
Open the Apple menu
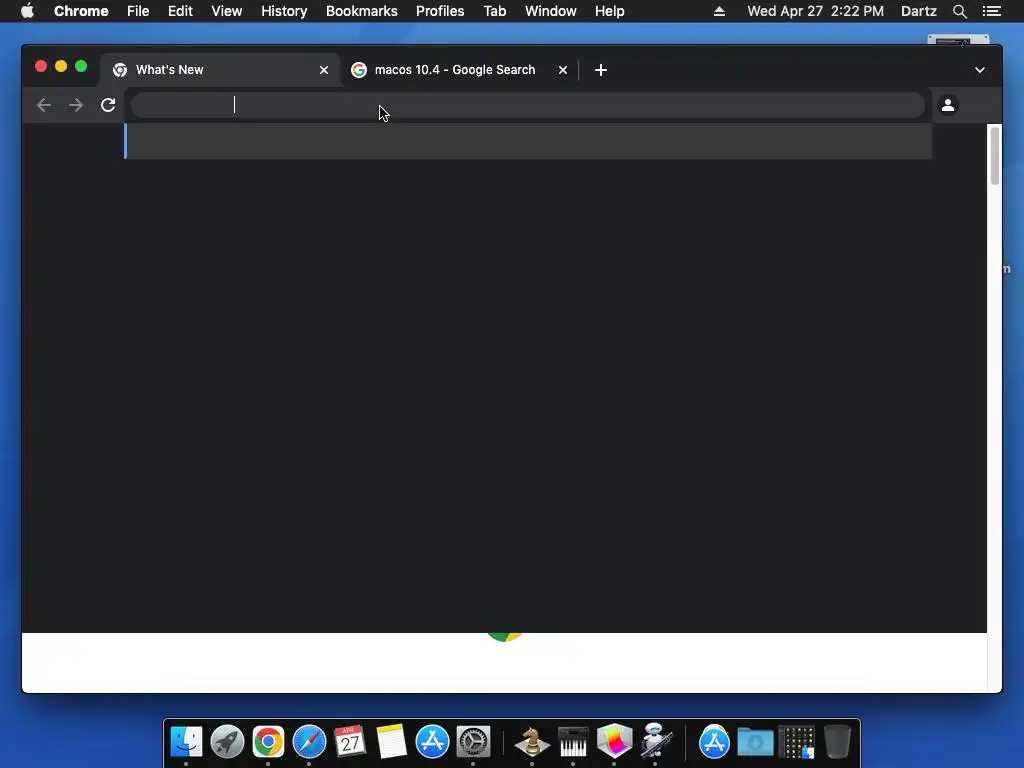click(27, 11)
